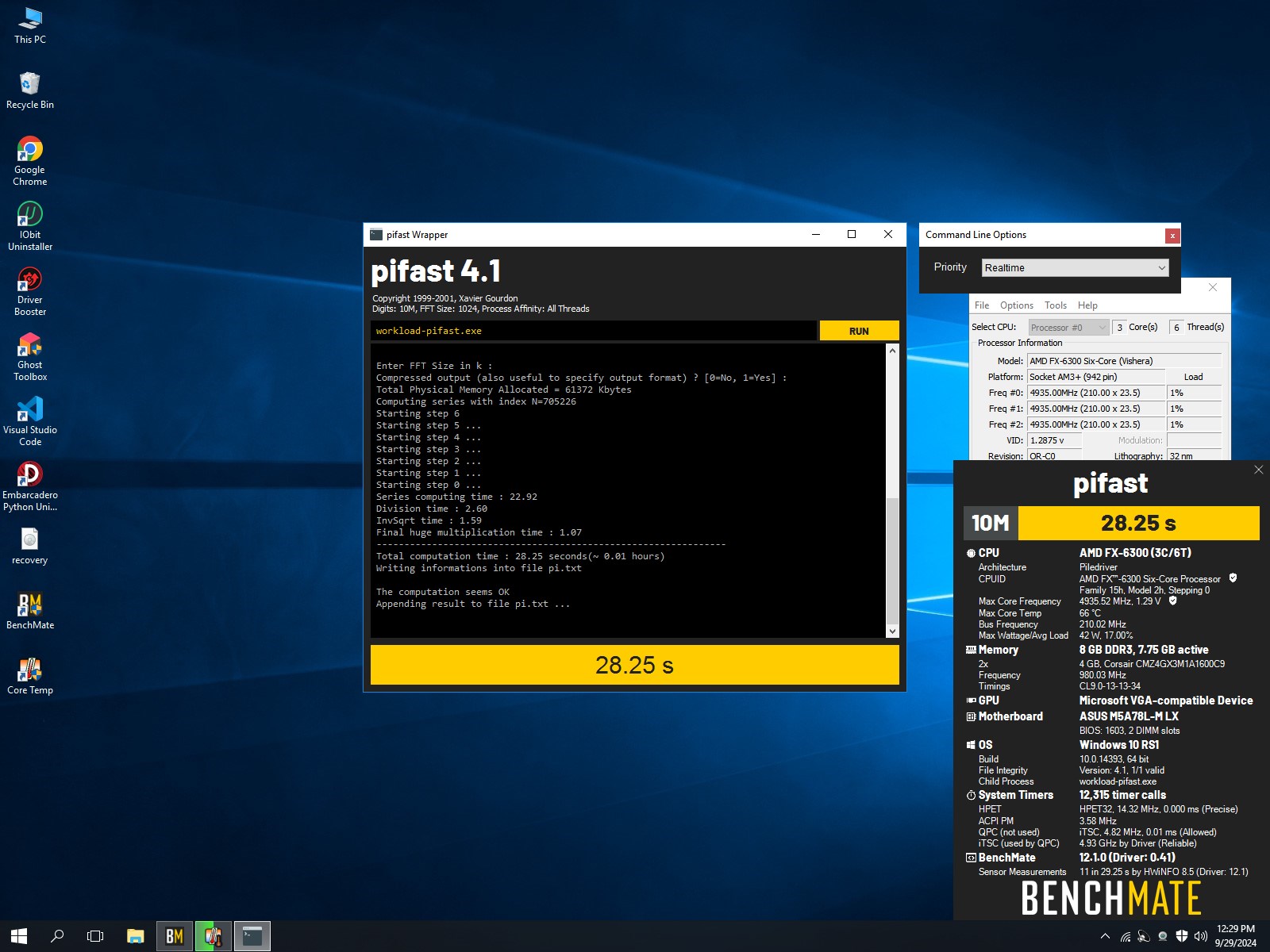Click the 10M label in BenchMate result
The image size is (1270, 952).
click(991, 523)
